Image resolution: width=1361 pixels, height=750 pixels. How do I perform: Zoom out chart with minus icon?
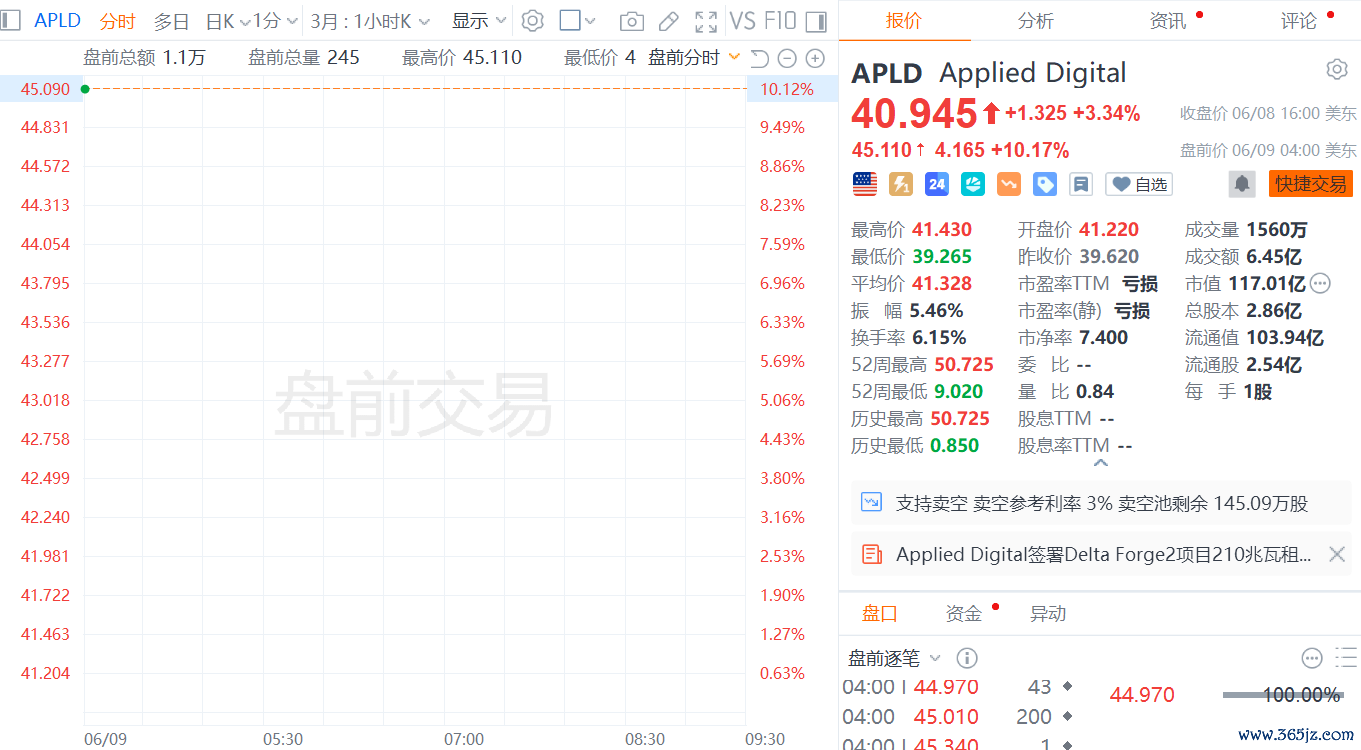click(x=787, y=58)
